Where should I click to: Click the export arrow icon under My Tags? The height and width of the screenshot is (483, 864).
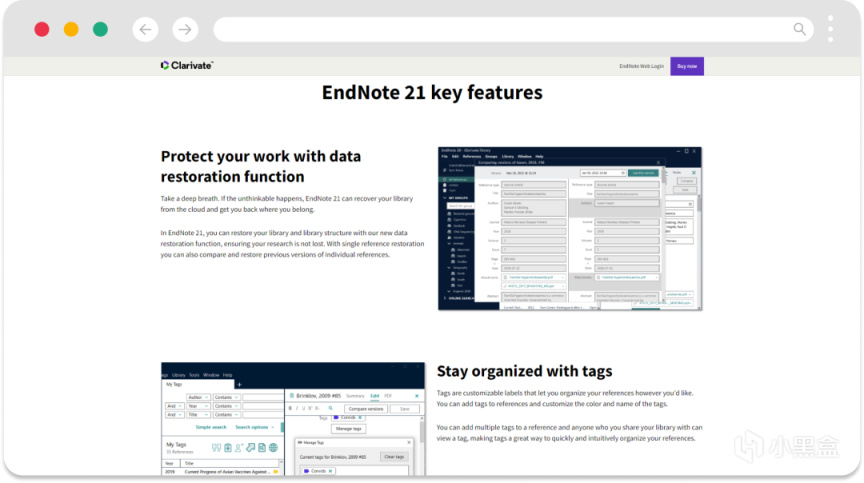click(x=250, y=448)
